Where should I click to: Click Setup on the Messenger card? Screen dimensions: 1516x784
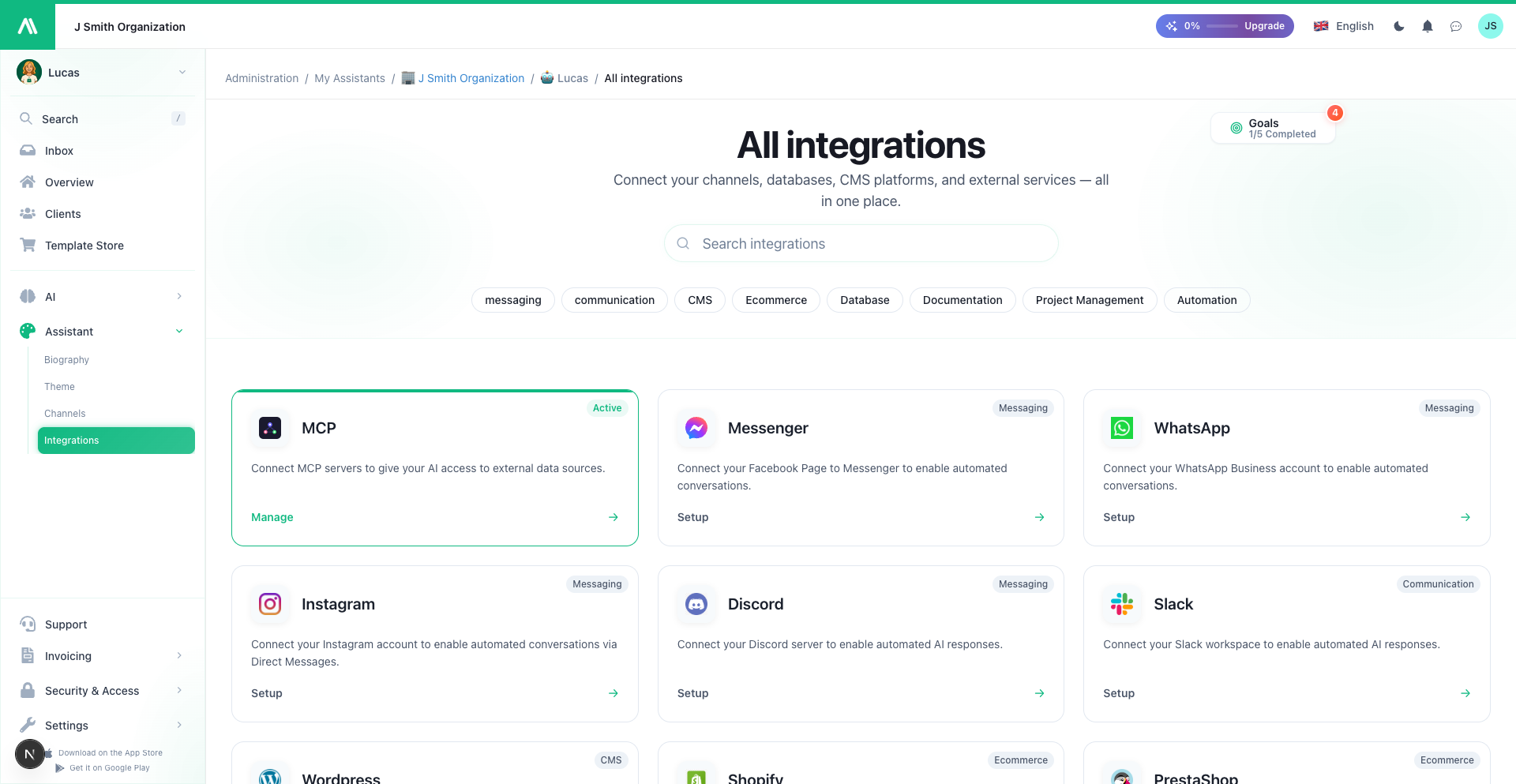pos(692,517)
